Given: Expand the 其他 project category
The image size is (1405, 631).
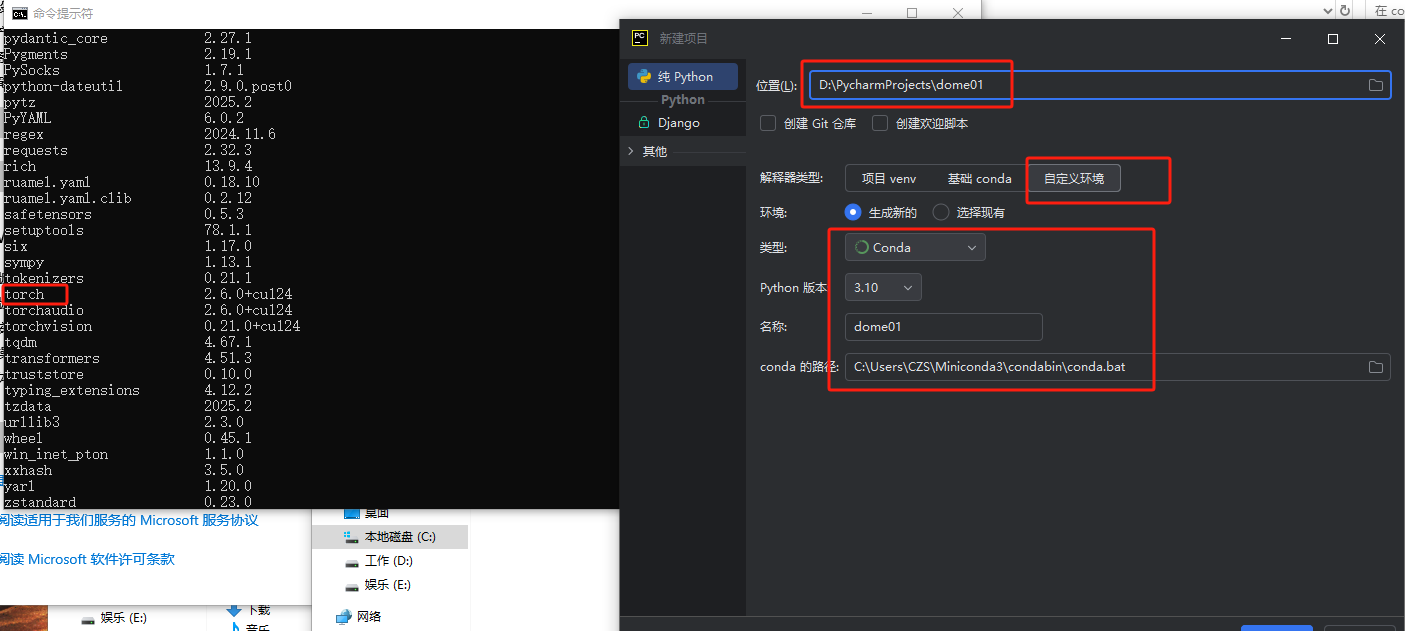Looking at the screenshot, I should [x=631, y=151].
